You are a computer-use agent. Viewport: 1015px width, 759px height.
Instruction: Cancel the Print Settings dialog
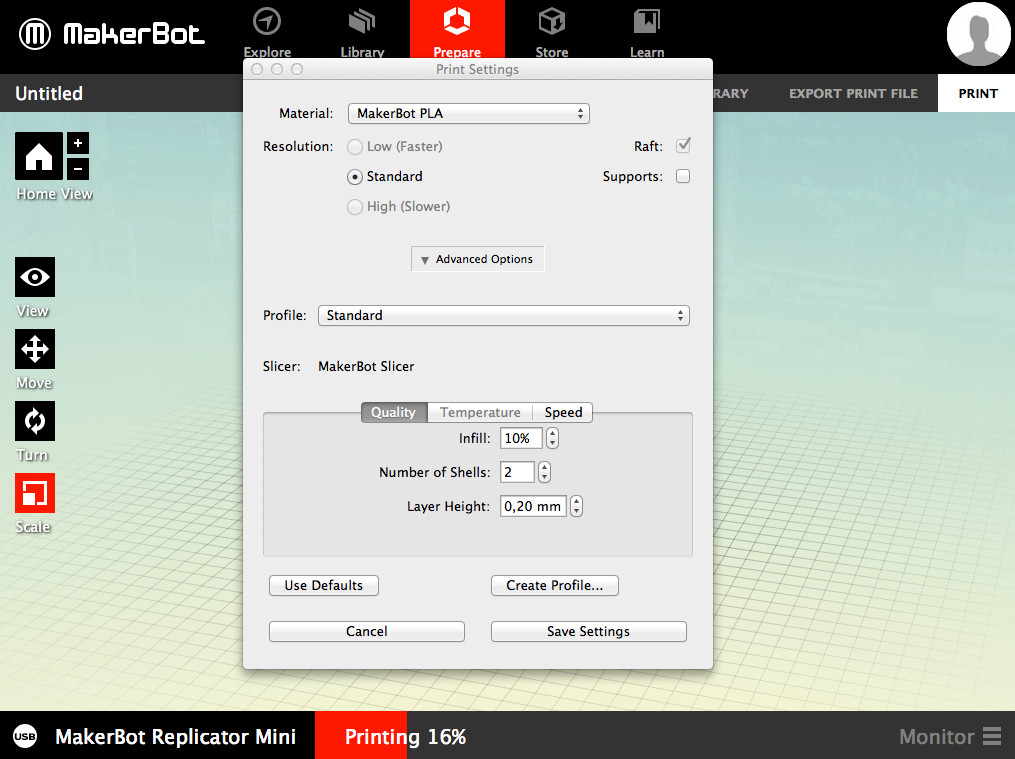tap(366, 631)
